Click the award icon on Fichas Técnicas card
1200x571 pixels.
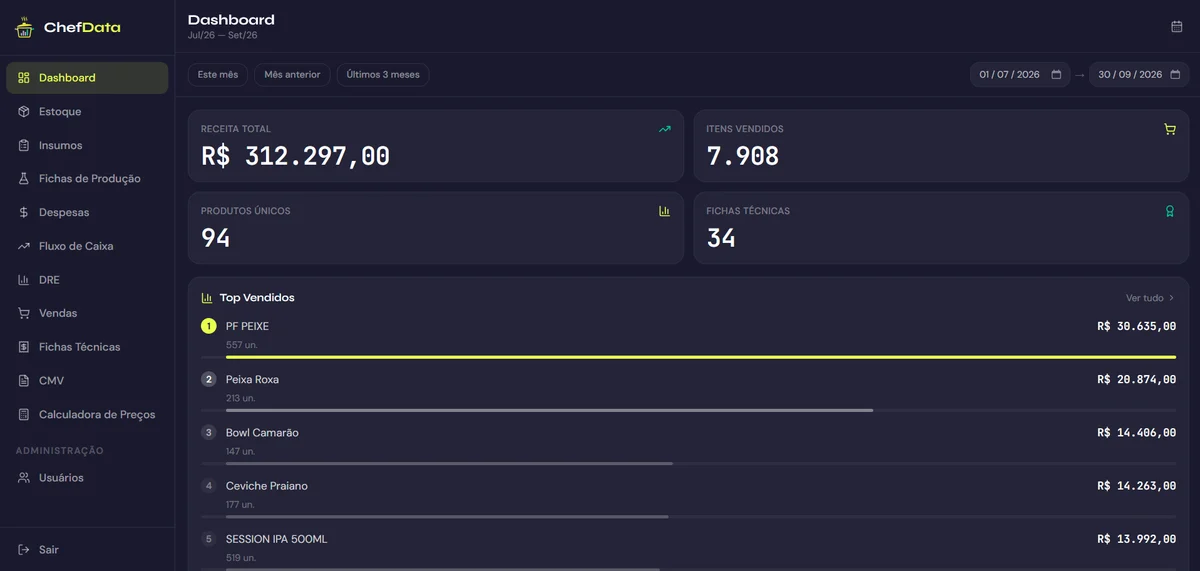tap(1170, 211)
